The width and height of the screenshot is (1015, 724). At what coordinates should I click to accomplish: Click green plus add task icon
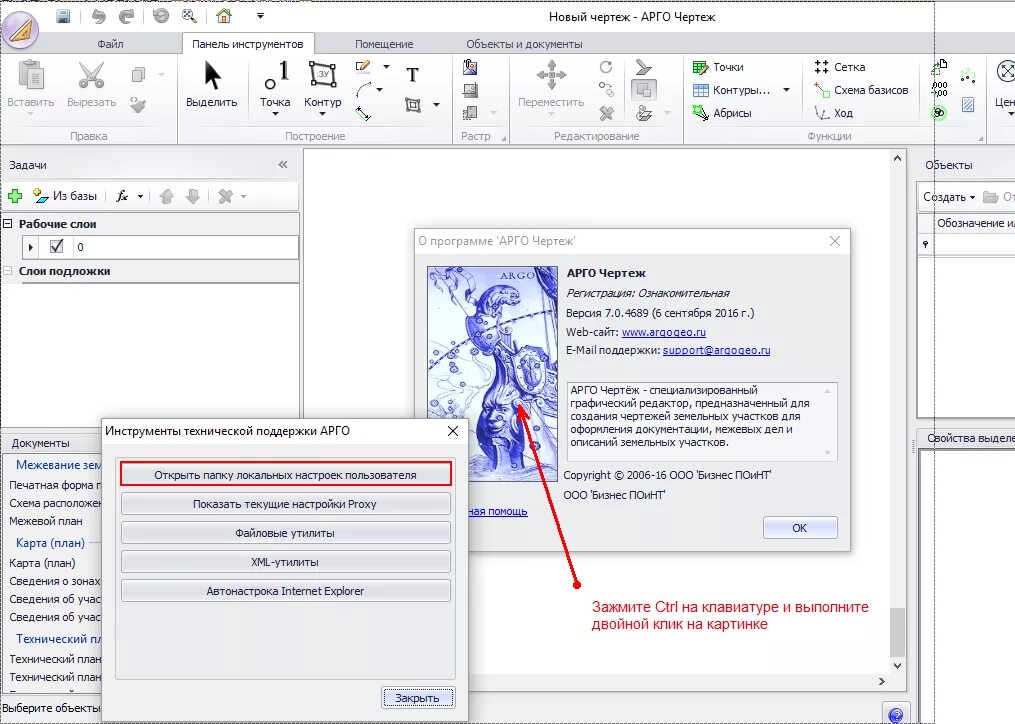click(15, 196)
